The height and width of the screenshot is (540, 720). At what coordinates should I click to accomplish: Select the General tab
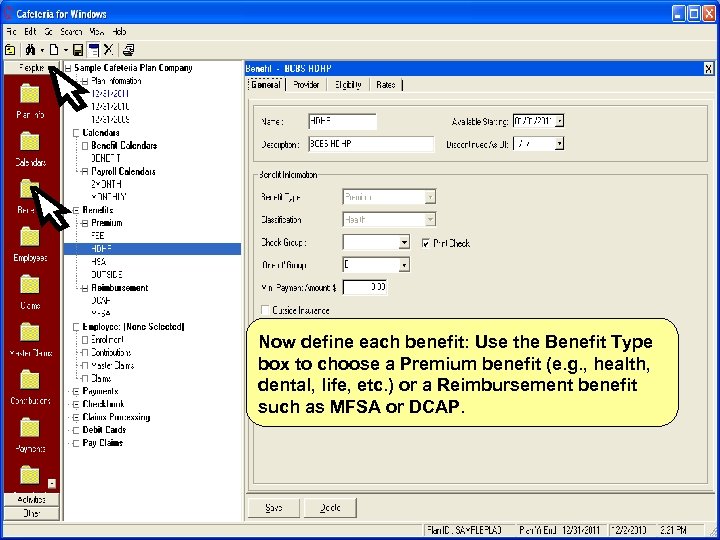(x=265, y=84)
